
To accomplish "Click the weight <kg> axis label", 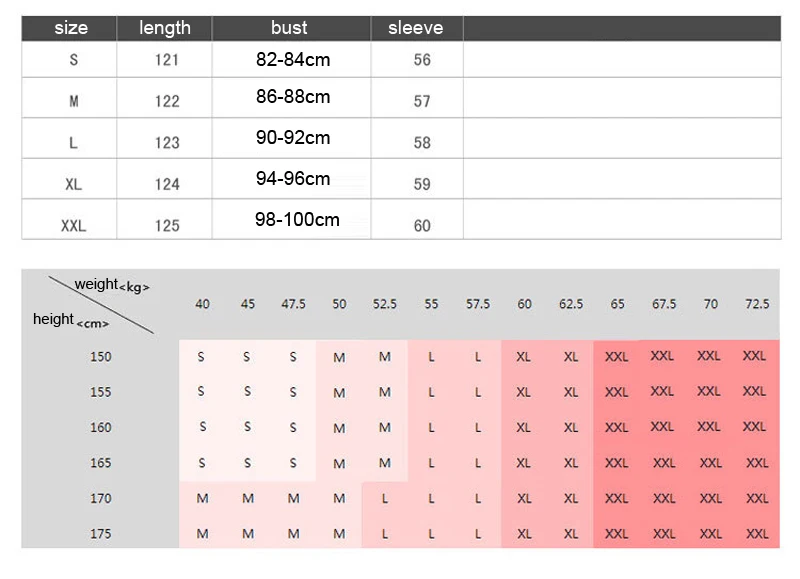I will [x=112, y=285].
